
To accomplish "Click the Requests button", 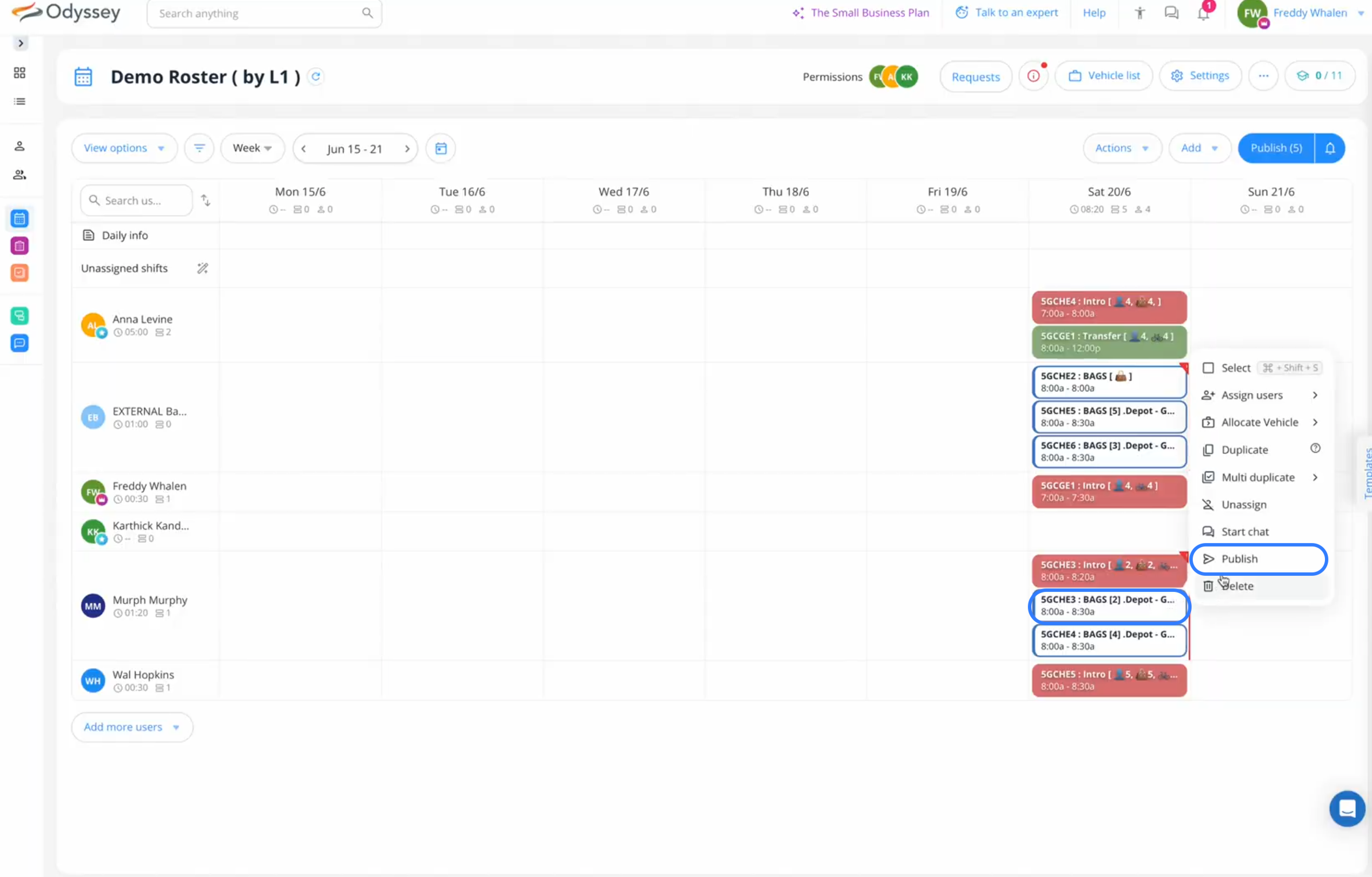I will [x=976, y=76].
